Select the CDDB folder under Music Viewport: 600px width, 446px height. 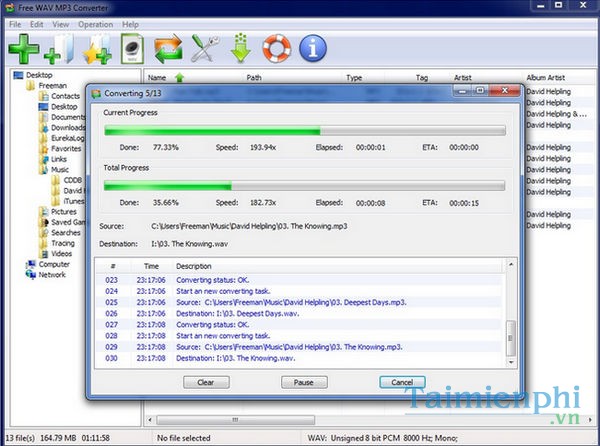[x=73, y=180]
